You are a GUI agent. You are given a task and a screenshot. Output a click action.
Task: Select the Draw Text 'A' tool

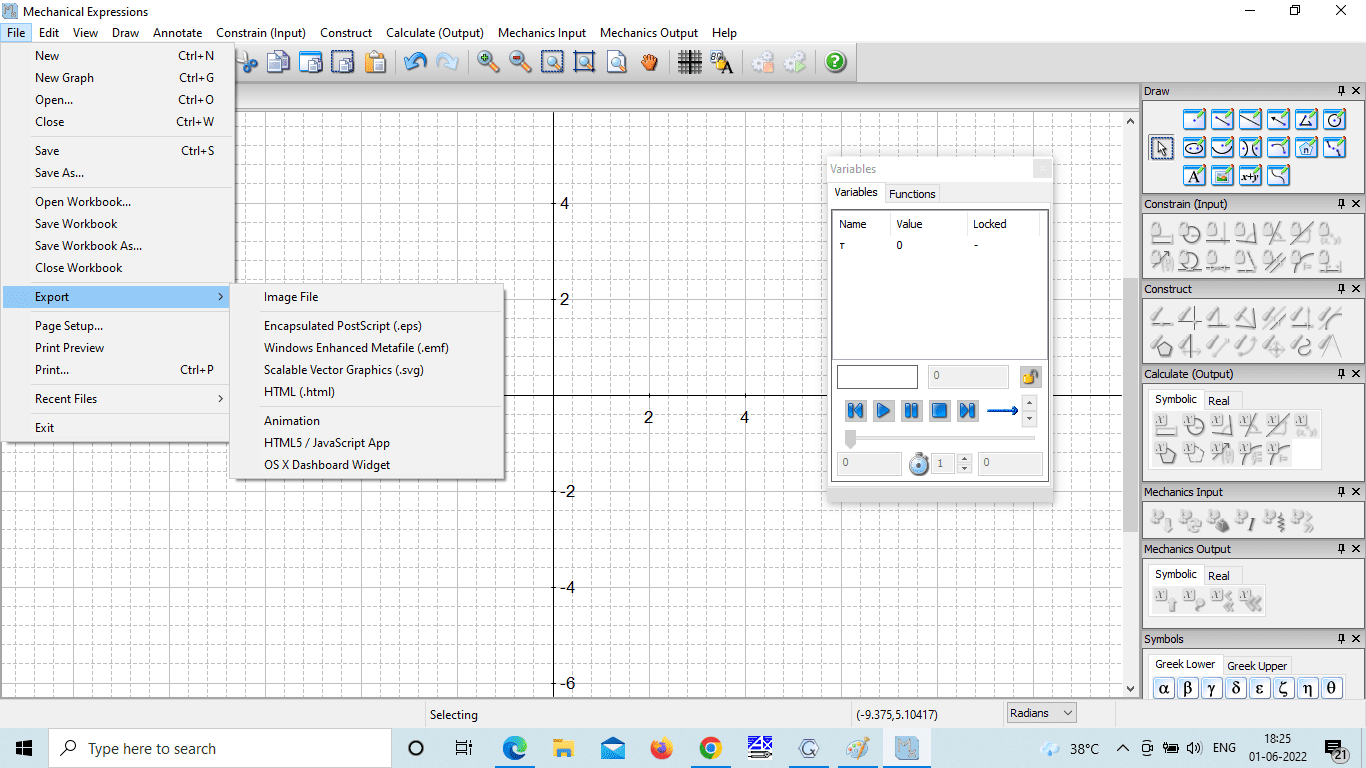(x=1194, y=176)
